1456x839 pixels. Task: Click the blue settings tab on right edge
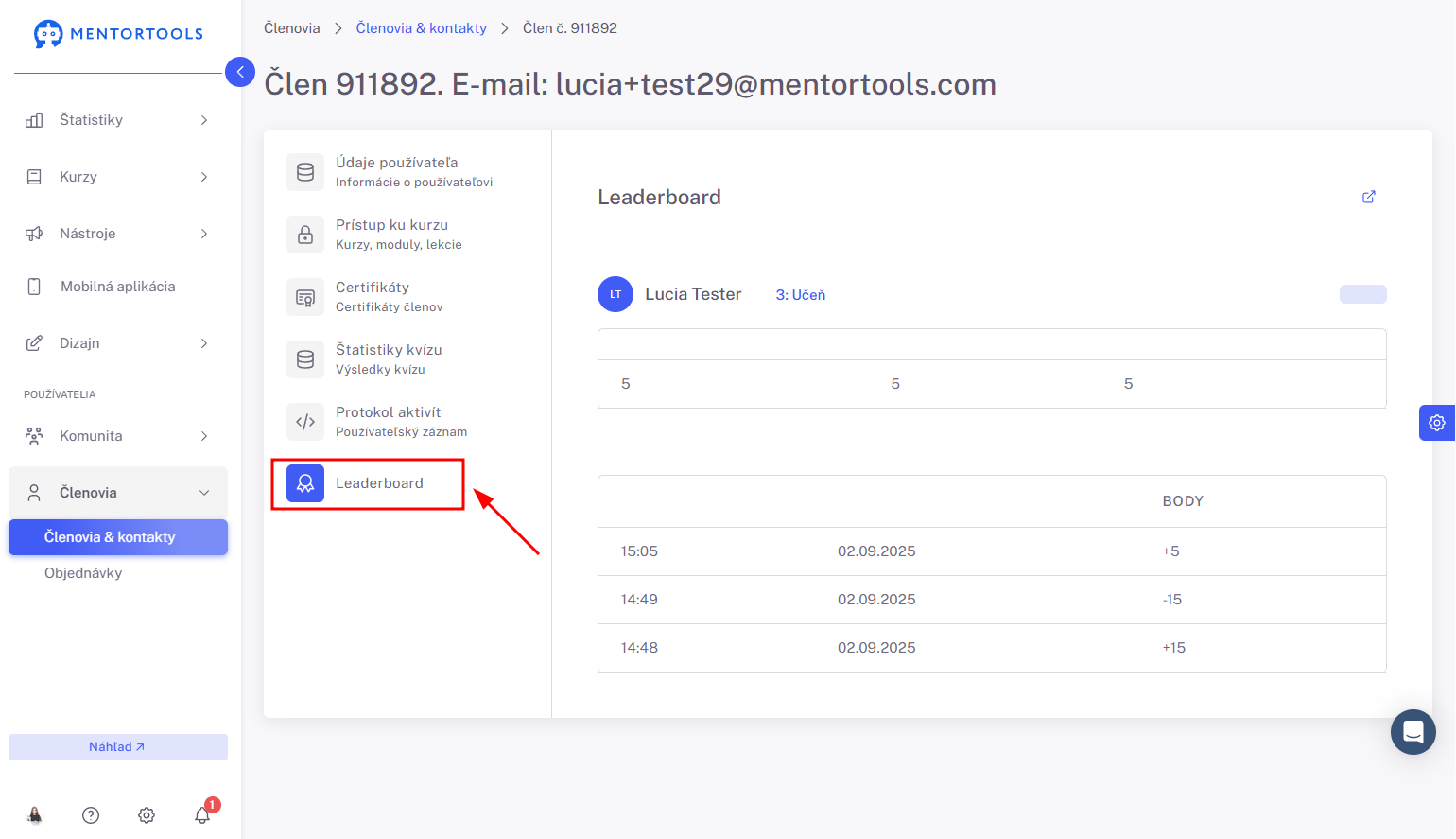pos(1436,423)
